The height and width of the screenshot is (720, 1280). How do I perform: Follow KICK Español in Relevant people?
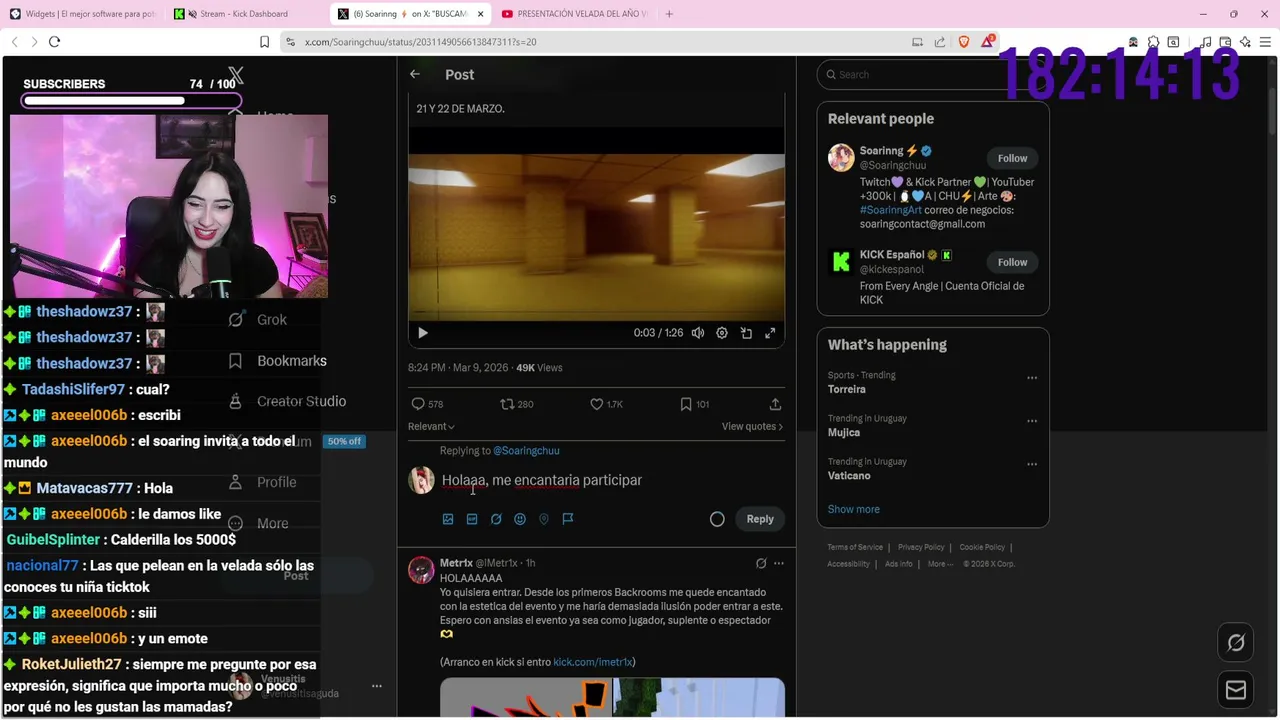tap(1012, 262)
